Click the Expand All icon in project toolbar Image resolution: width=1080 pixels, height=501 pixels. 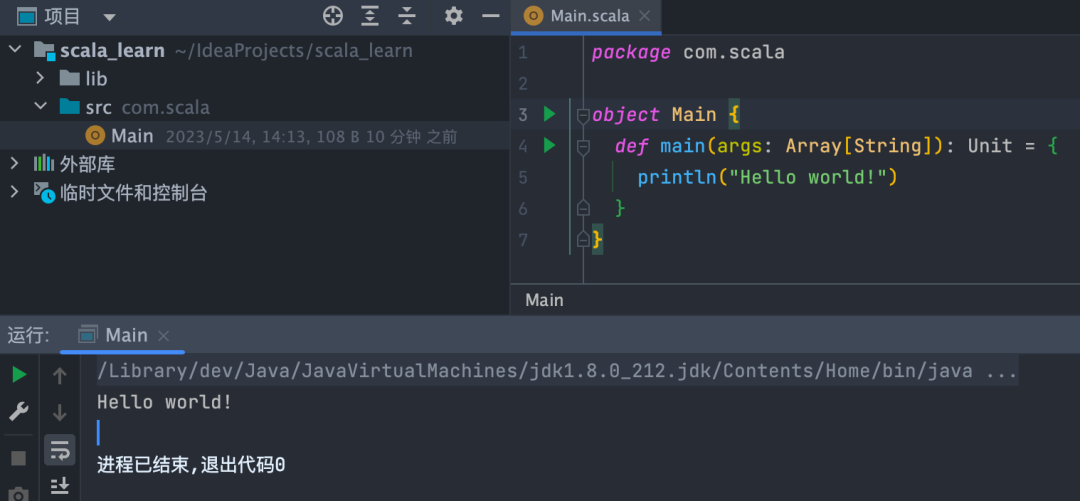click(x=371, y=16)
